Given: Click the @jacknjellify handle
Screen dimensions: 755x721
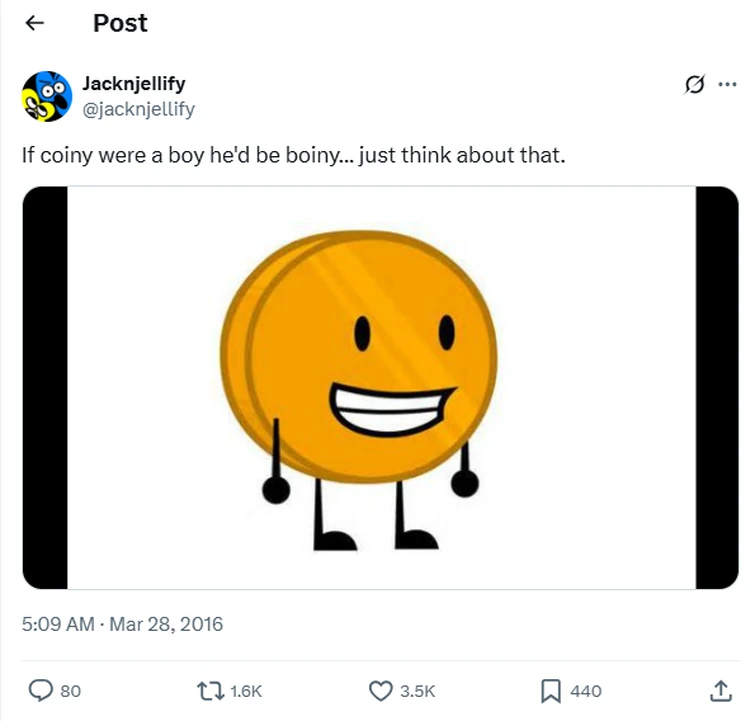Looking at the screenshot, I should click(x=138, y=109).
